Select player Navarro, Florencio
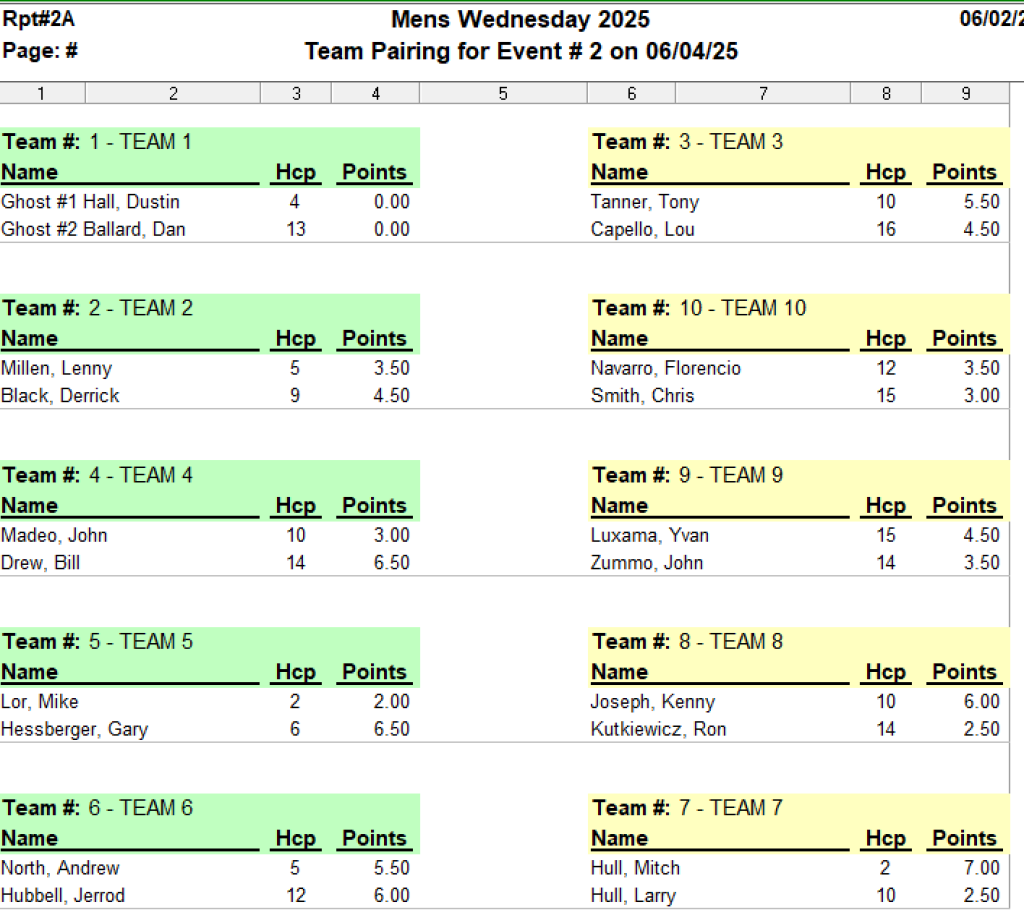The width and height of the screenshot is (1024, 923). (x=665, y=368)
